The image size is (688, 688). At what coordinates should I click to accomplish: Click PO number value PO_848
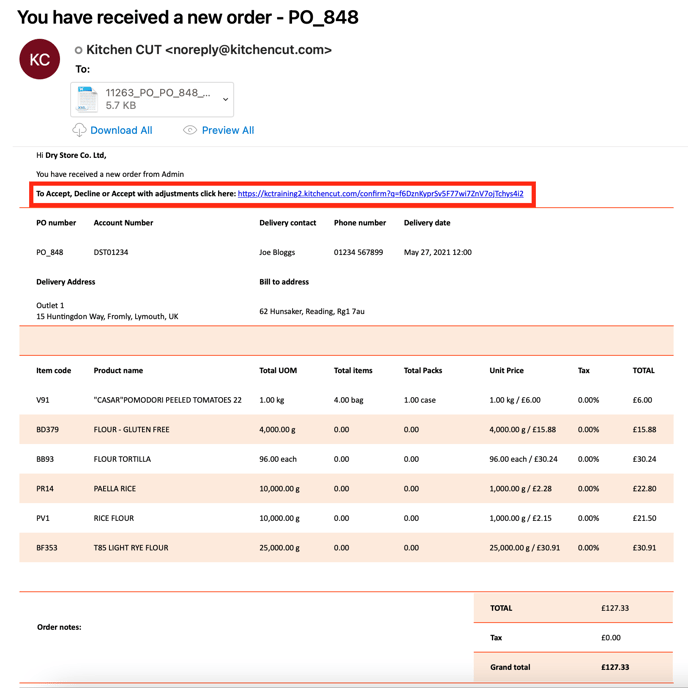pyautogui.click(x=50, y=252)
